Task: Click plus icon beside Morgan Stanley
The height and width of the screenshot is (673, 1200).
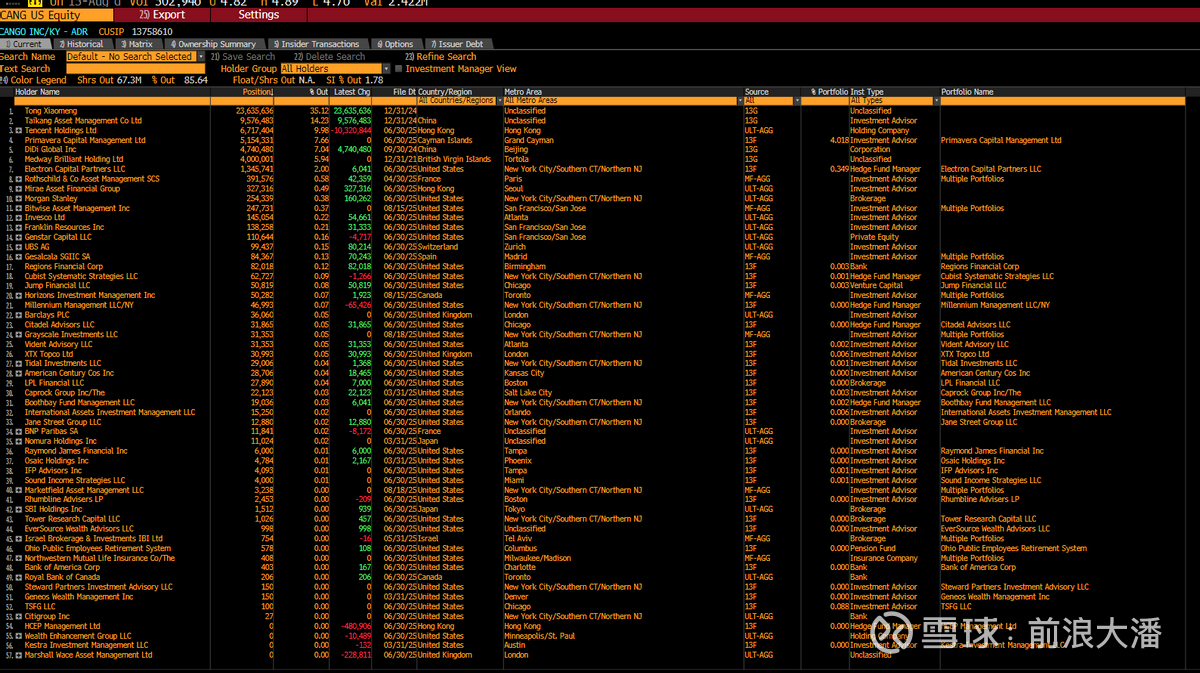Action: point(18,199)
